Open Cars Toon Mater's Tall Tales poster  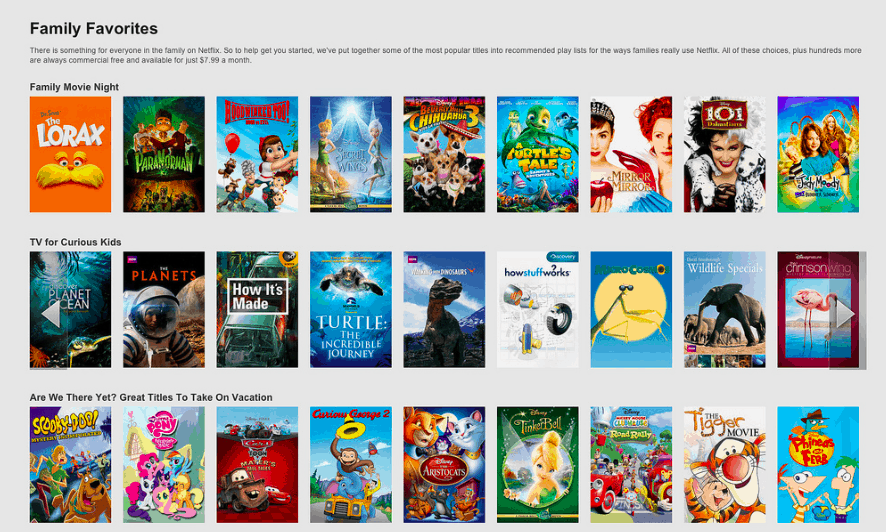(x=257, y=465)
